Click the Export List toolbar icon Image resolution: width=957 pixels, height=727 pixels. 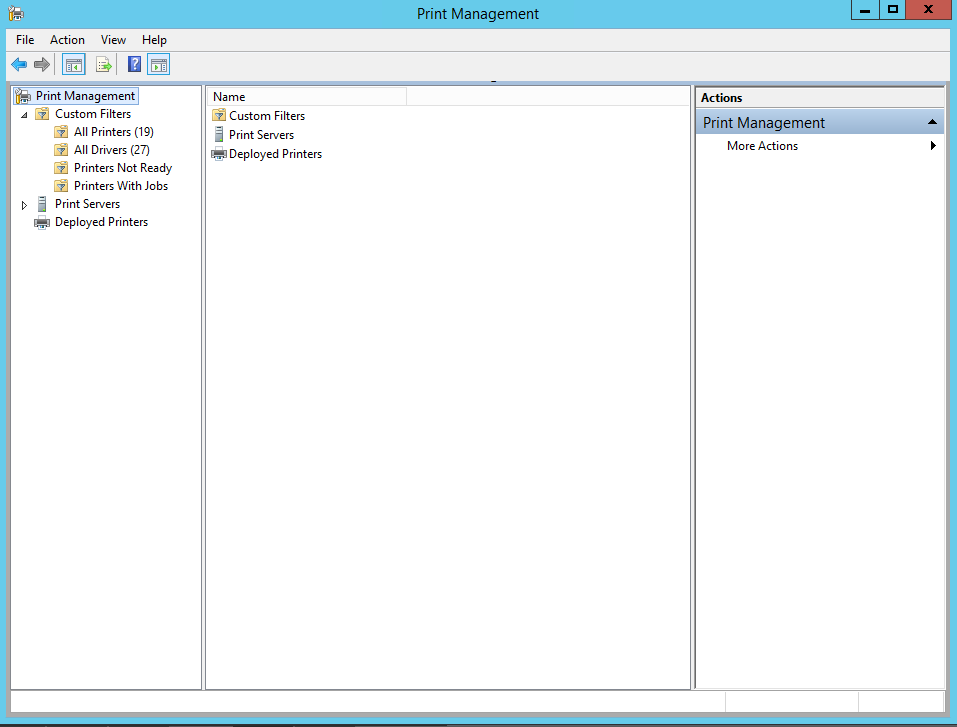tap(104, 64)
